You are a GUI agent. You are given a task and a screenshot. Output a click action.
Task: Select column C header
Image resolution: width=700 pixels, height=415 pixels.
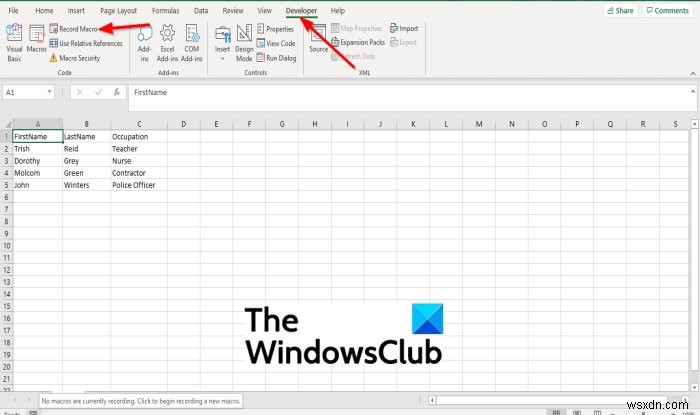tap(139, 124)
